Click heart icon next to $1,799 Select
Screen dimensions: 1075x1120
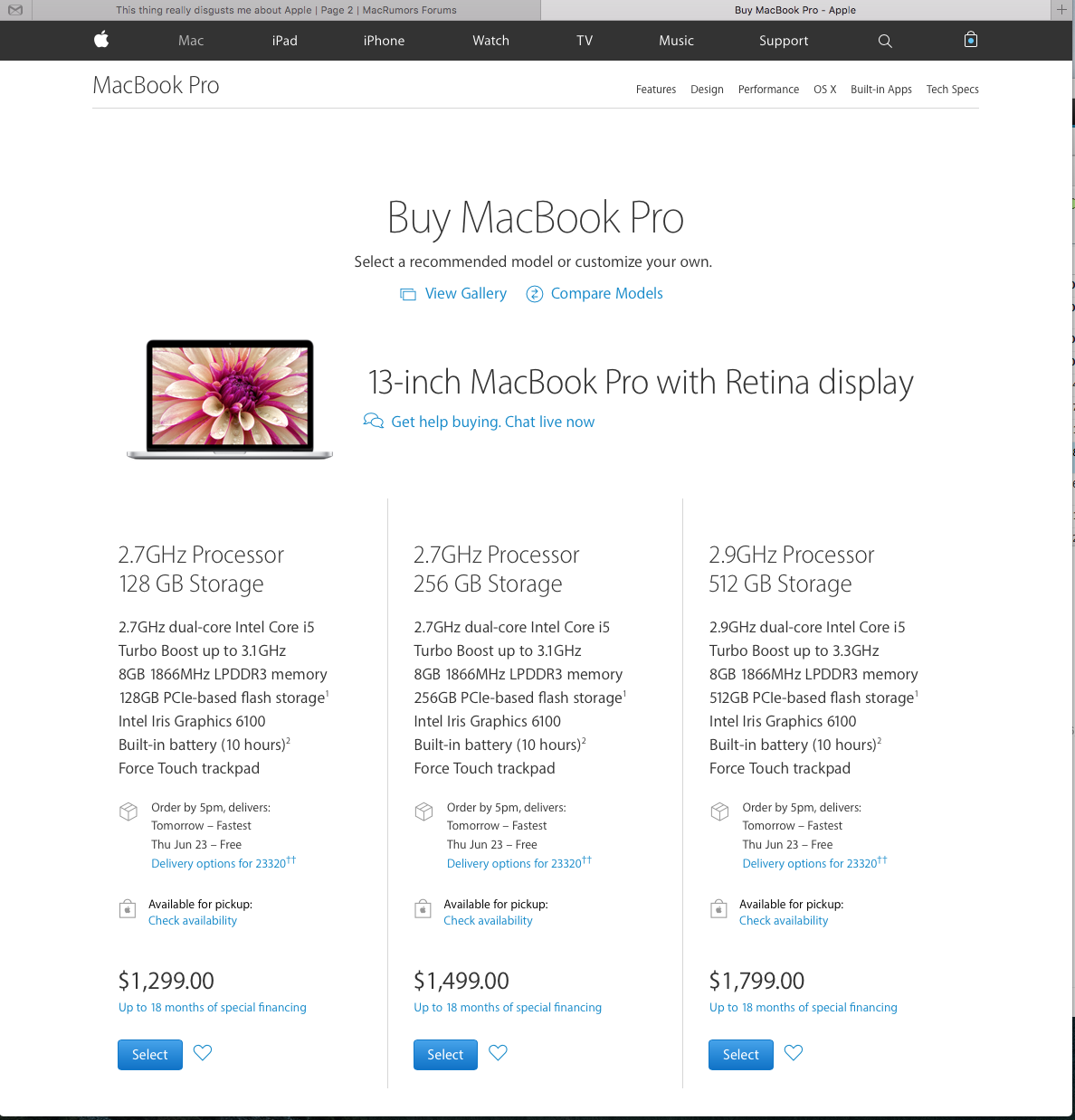pos(794,1053)
